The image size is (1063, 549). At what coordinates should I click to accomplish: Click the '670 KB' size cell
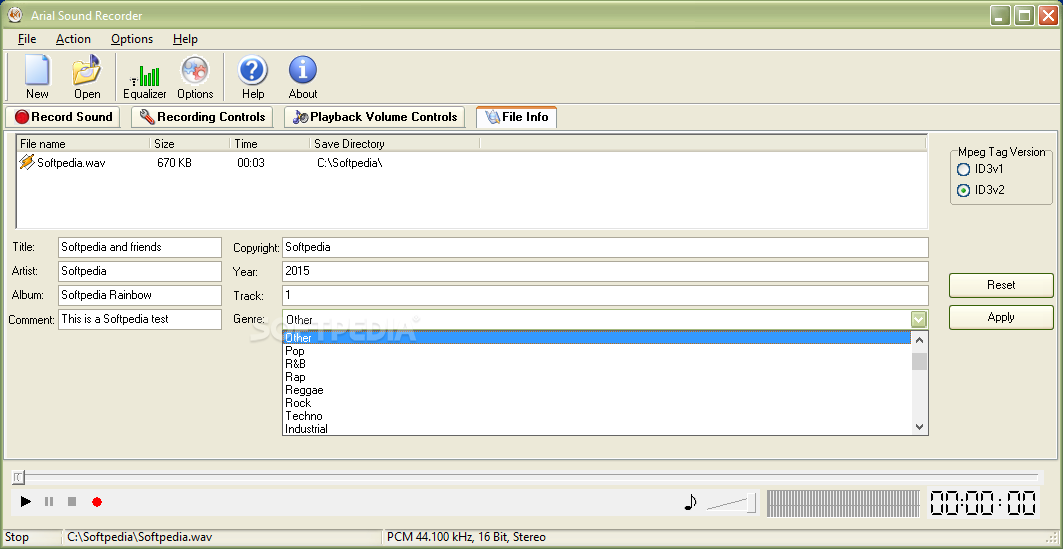pyautogui.click(x=174, y=163)
